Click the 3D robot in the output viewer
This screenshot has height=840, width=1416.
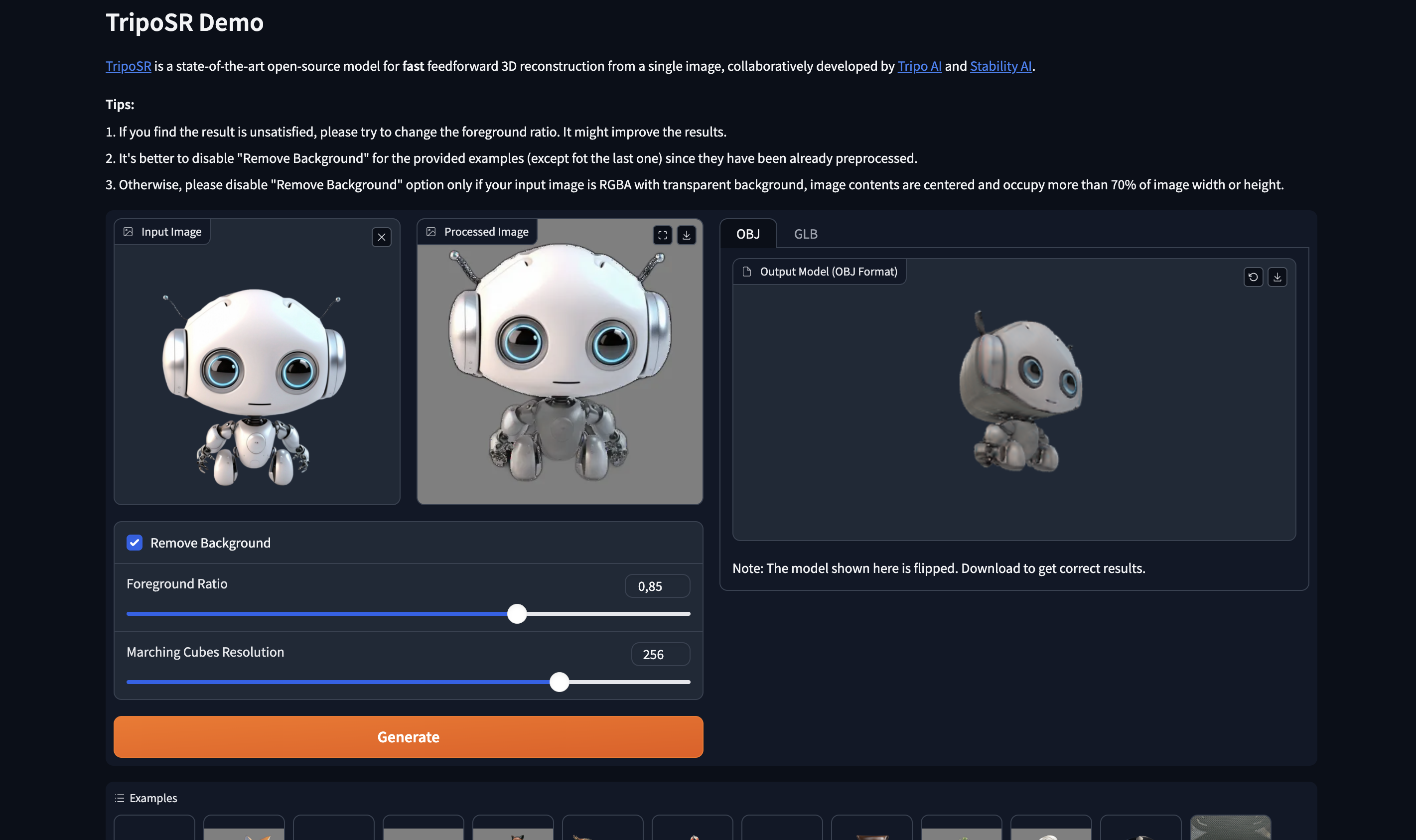1020,392
